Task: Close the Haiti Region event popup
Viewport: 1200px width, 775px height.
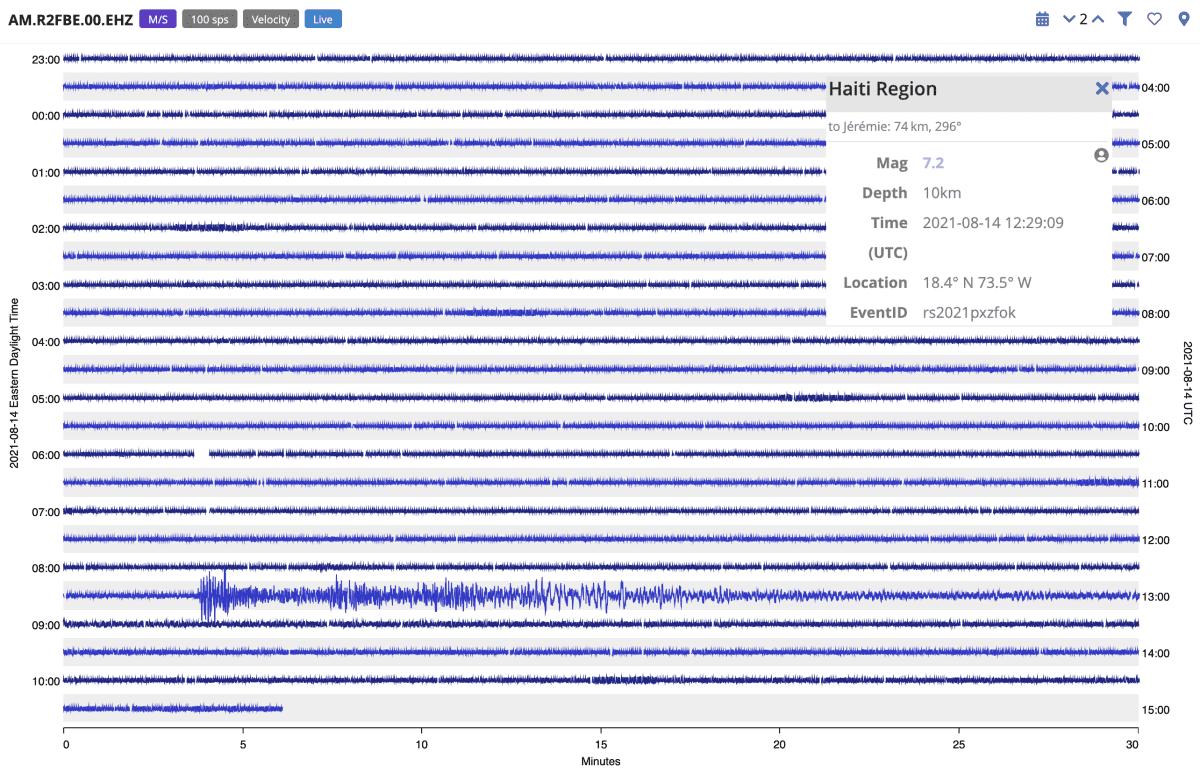Action: tap(1102, 88)
